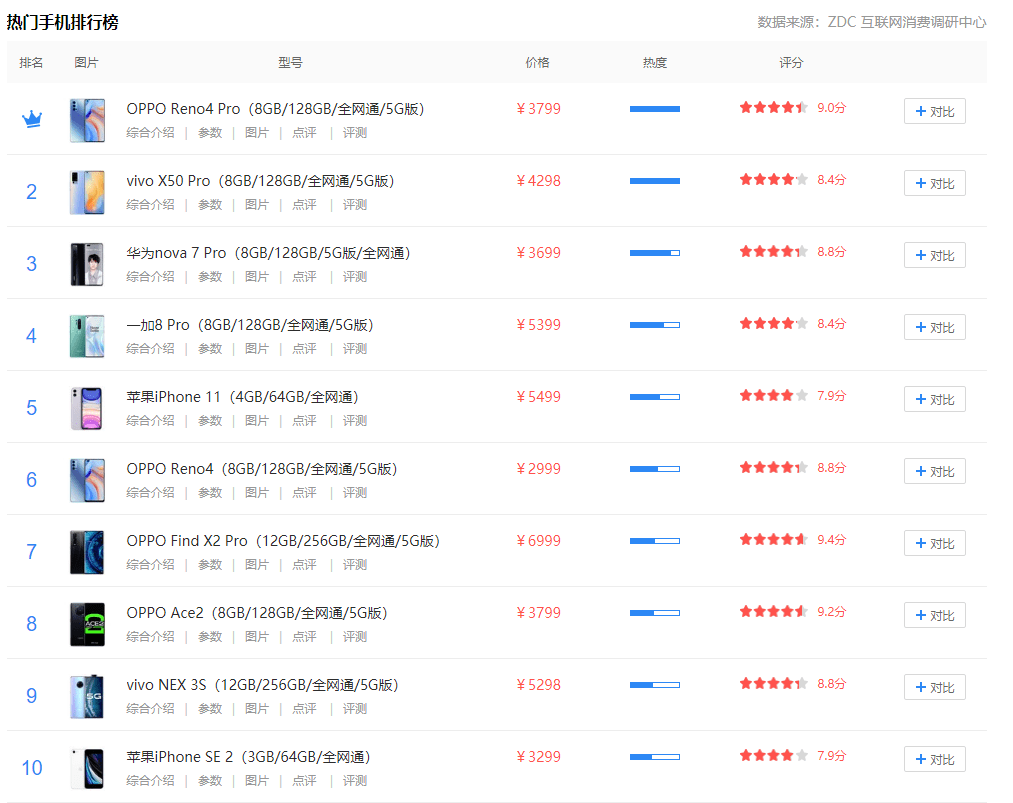
Task: Open 图片 for vivo NEX 3S
Action: tap(256, 709)
